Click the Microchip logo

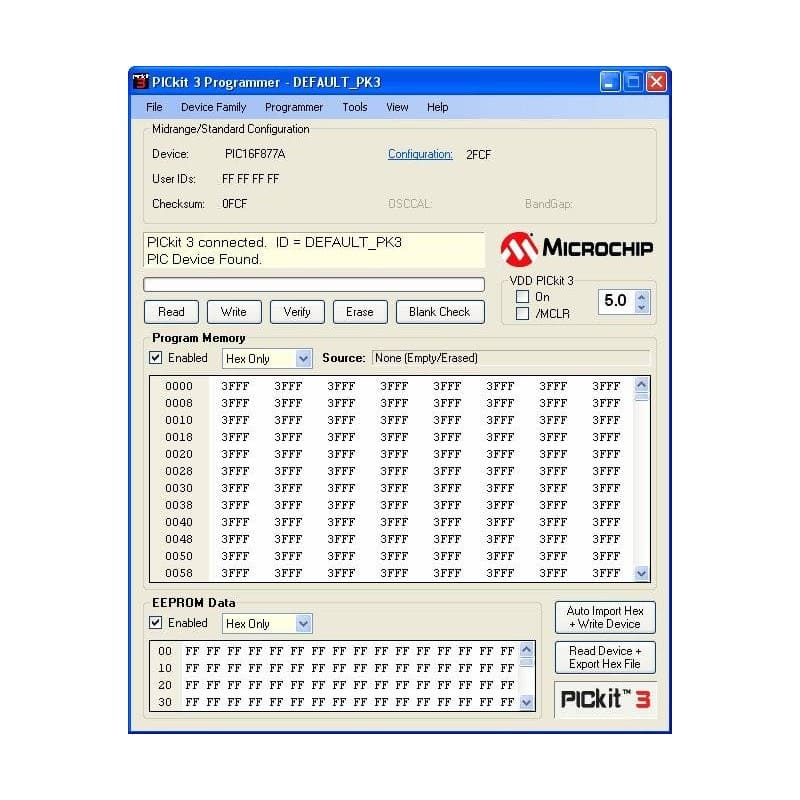[x=577, y=249]
